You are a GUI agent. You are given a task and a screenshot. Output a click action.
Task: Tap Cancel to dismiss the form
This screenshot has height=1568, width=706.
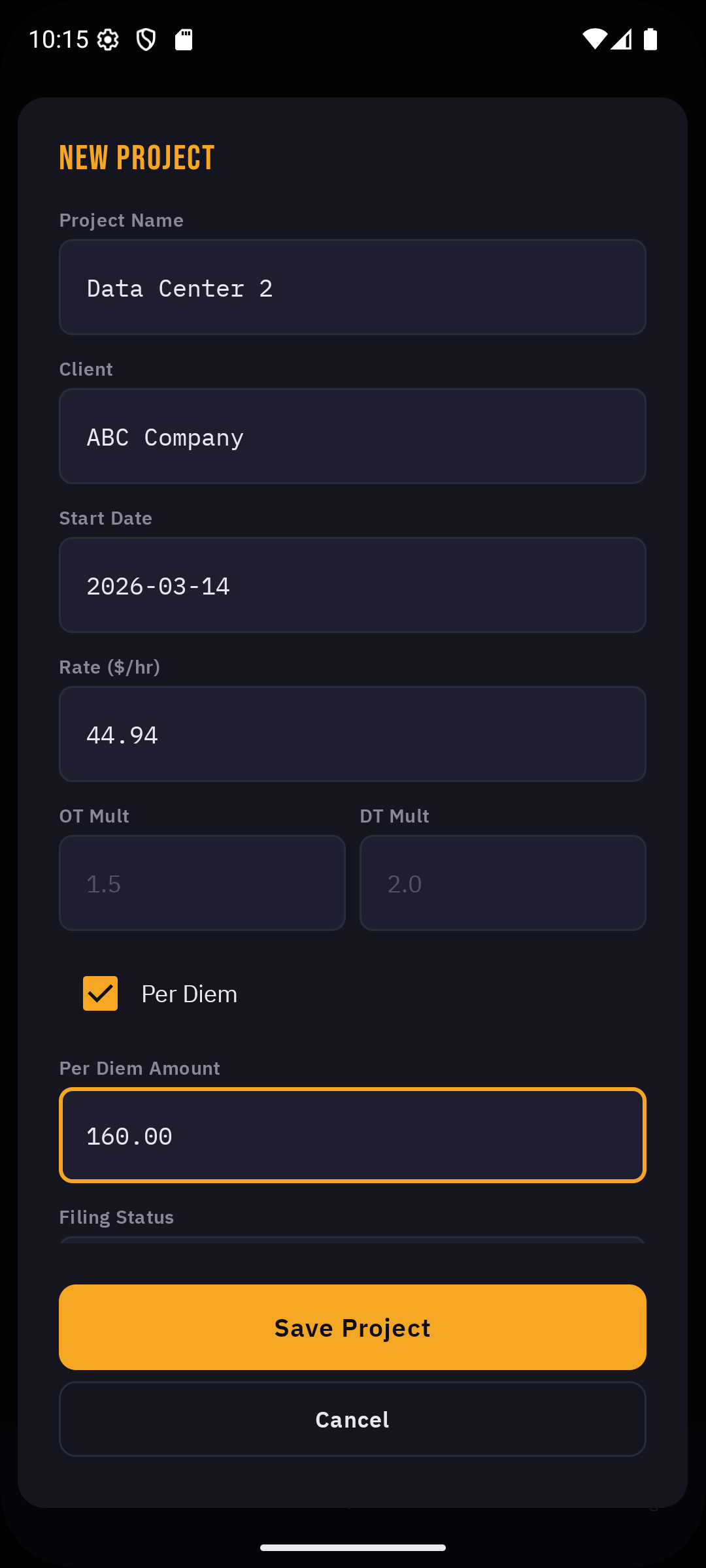[x=352, y=1419]
